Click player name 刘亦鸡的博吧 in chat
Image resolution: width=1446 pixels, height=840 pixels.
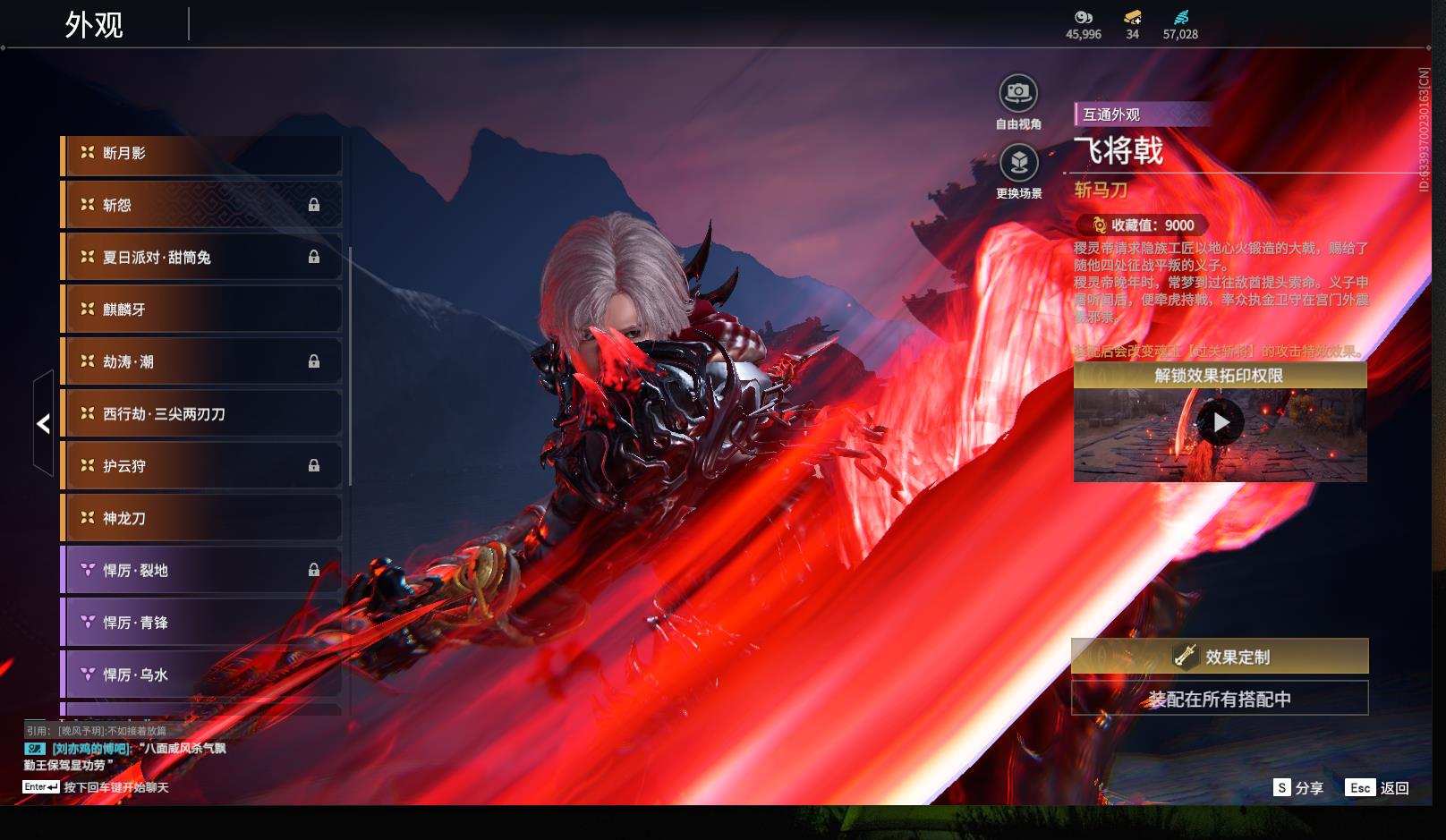click(91, 749)
